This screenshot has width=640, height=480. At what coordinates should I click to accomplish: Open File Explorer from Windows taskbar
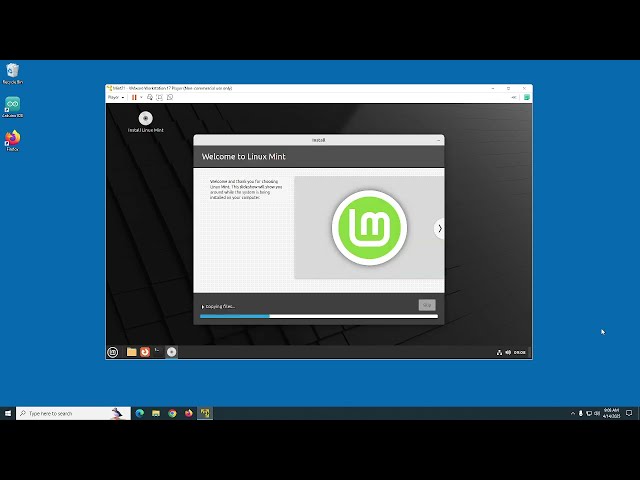[156, 413]
